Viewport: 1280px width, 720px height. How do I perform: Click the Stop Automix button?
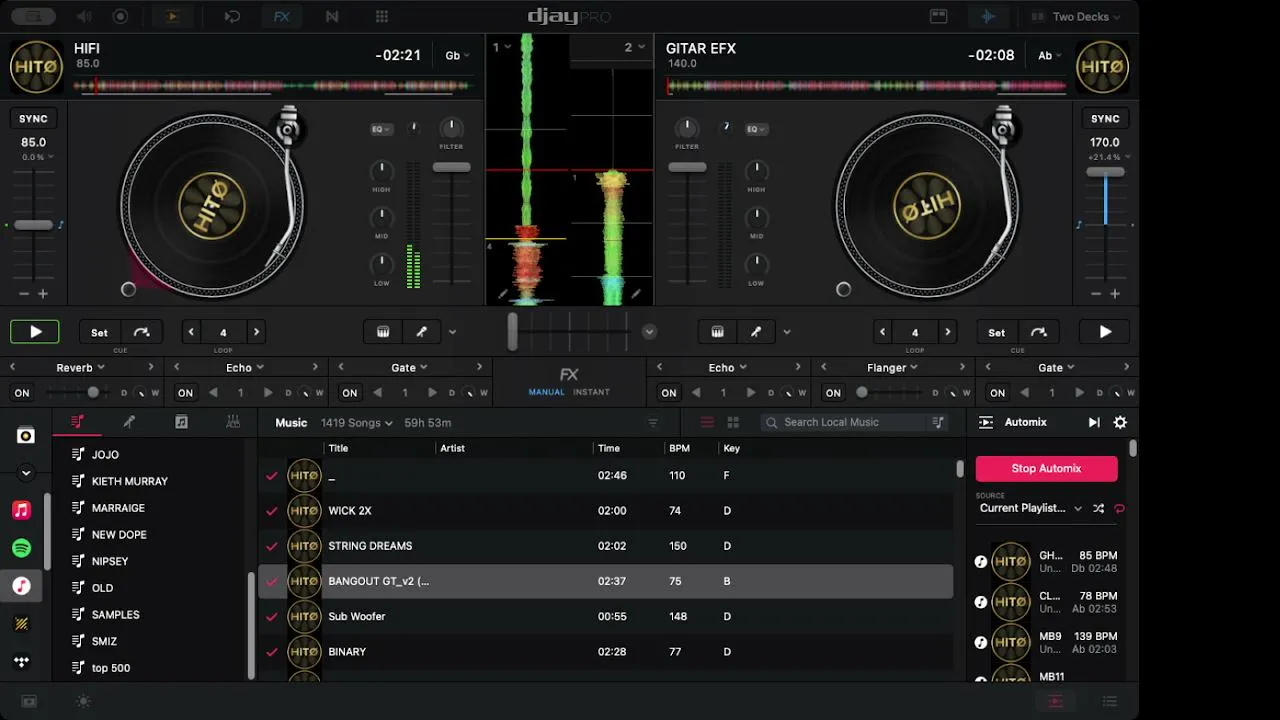(x=1046, y=468)
